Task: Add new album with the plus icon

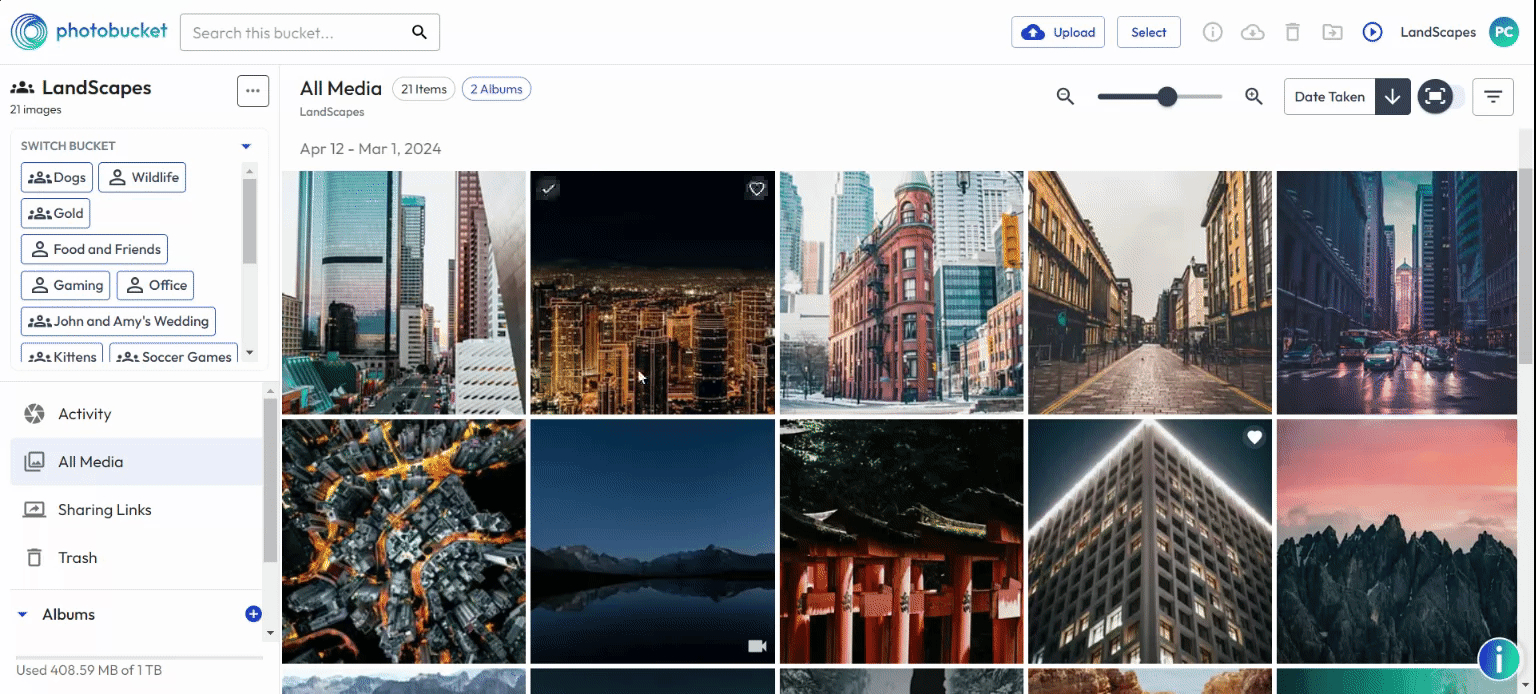Action: click(253, 614)
